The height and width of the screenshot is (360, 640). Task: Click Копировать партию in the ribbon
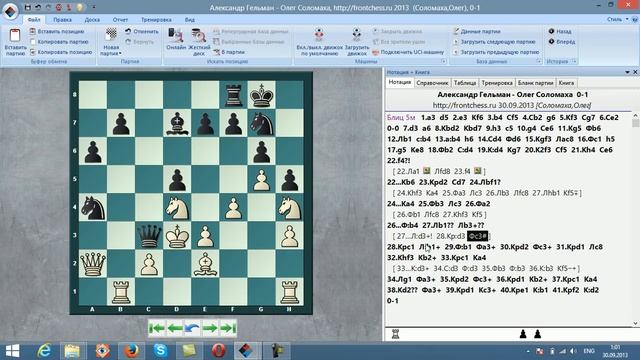point(59,42)
